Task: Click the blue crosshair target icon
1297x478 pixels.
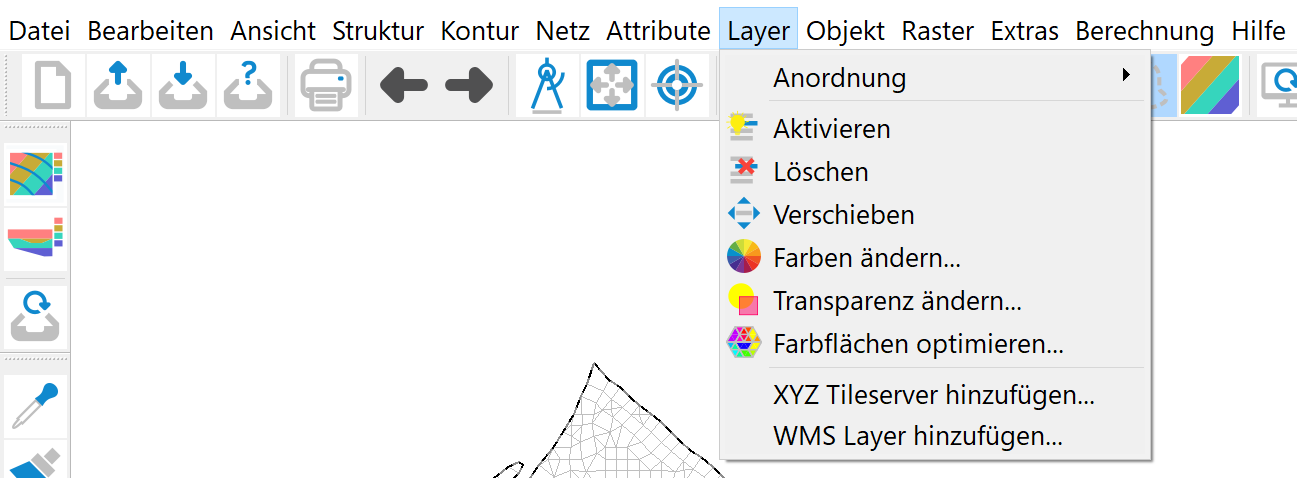Action: point(677,86)
